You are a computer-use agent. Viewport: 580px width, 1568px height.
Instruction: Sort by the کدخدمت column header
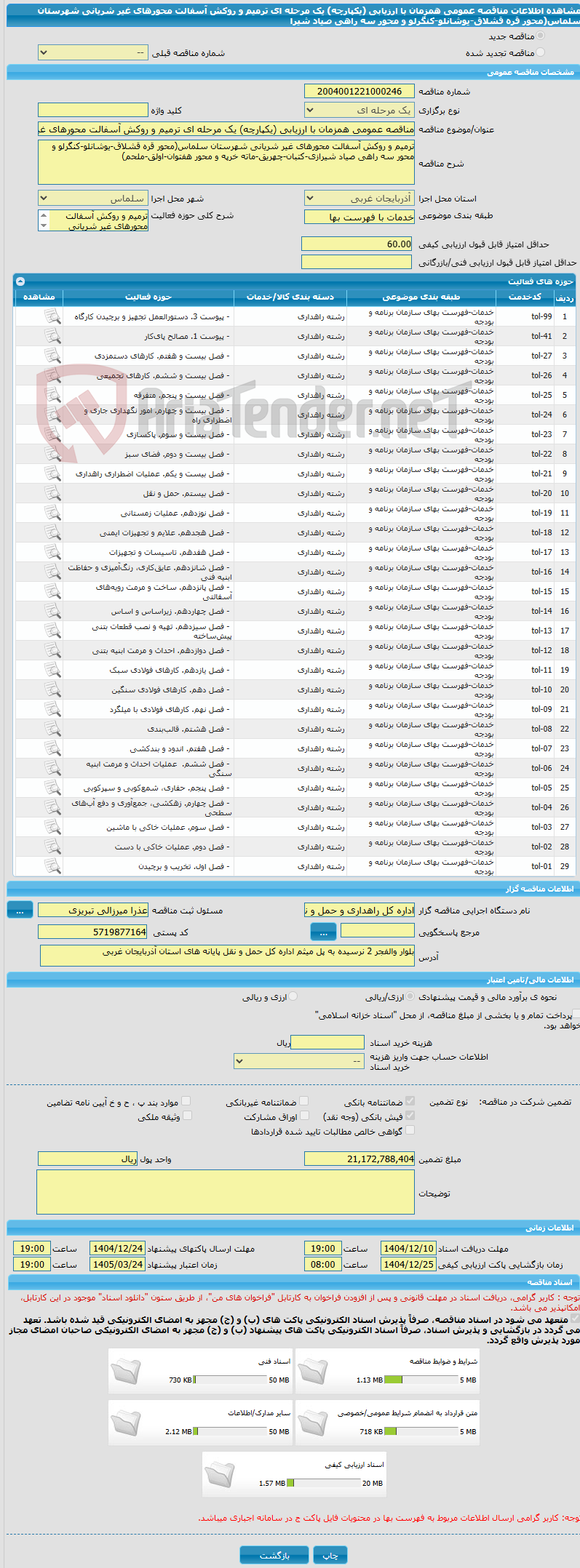point(525,297)
